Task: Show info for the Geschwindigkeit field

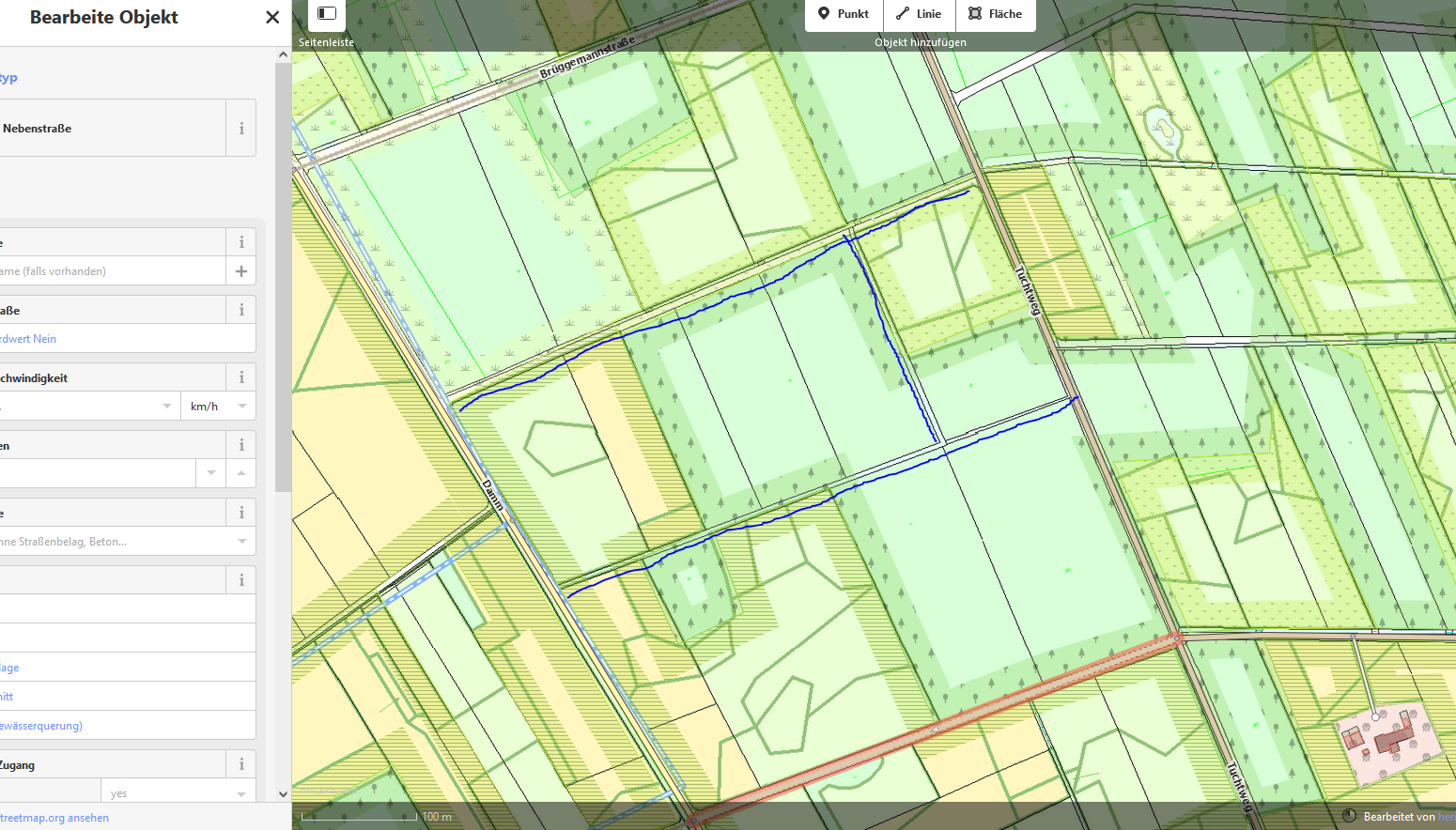Action: click(241, 377)
